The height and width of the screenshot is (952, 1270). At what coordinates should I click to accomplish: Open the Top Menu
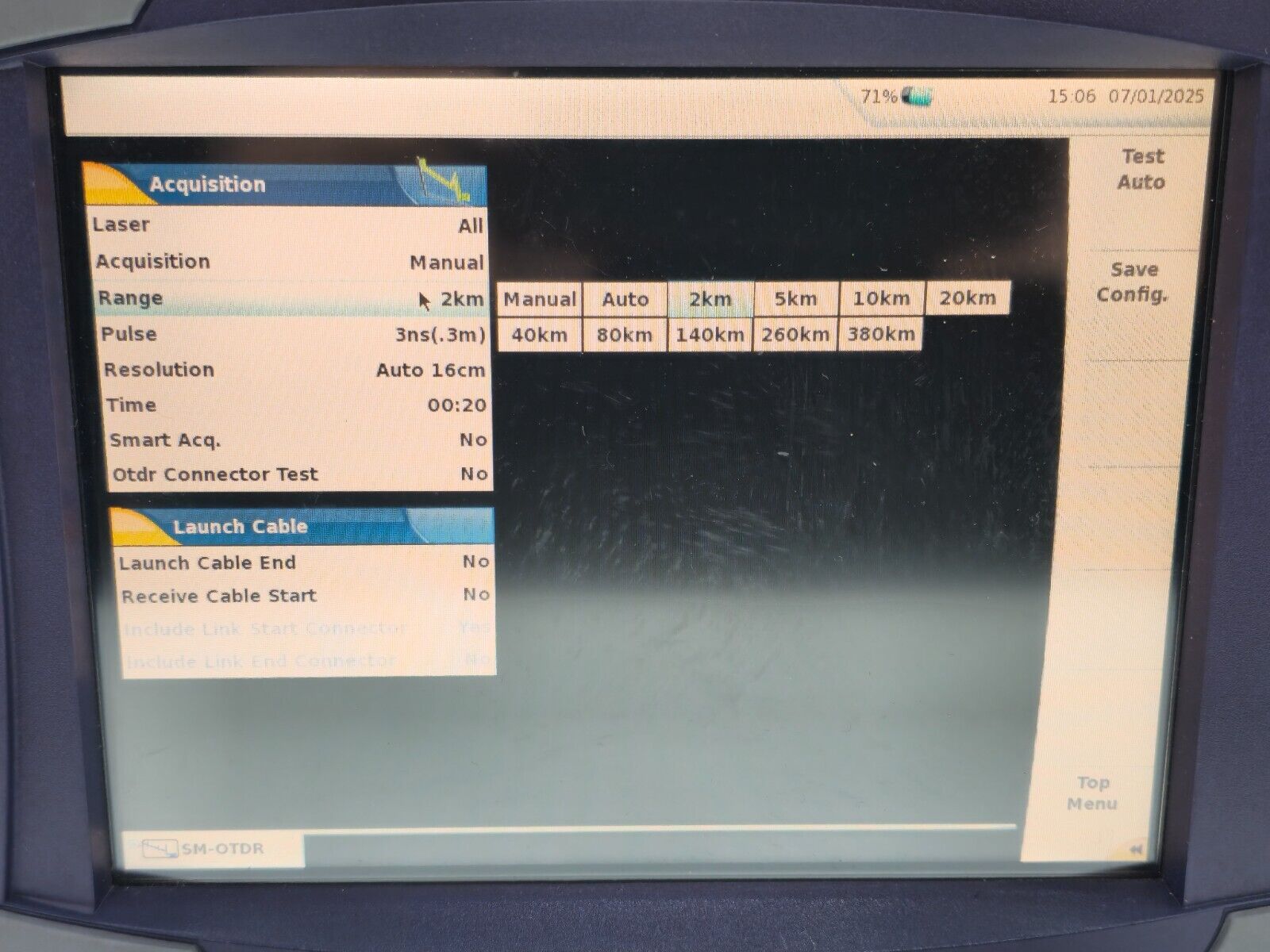(x=1092, y=793)
